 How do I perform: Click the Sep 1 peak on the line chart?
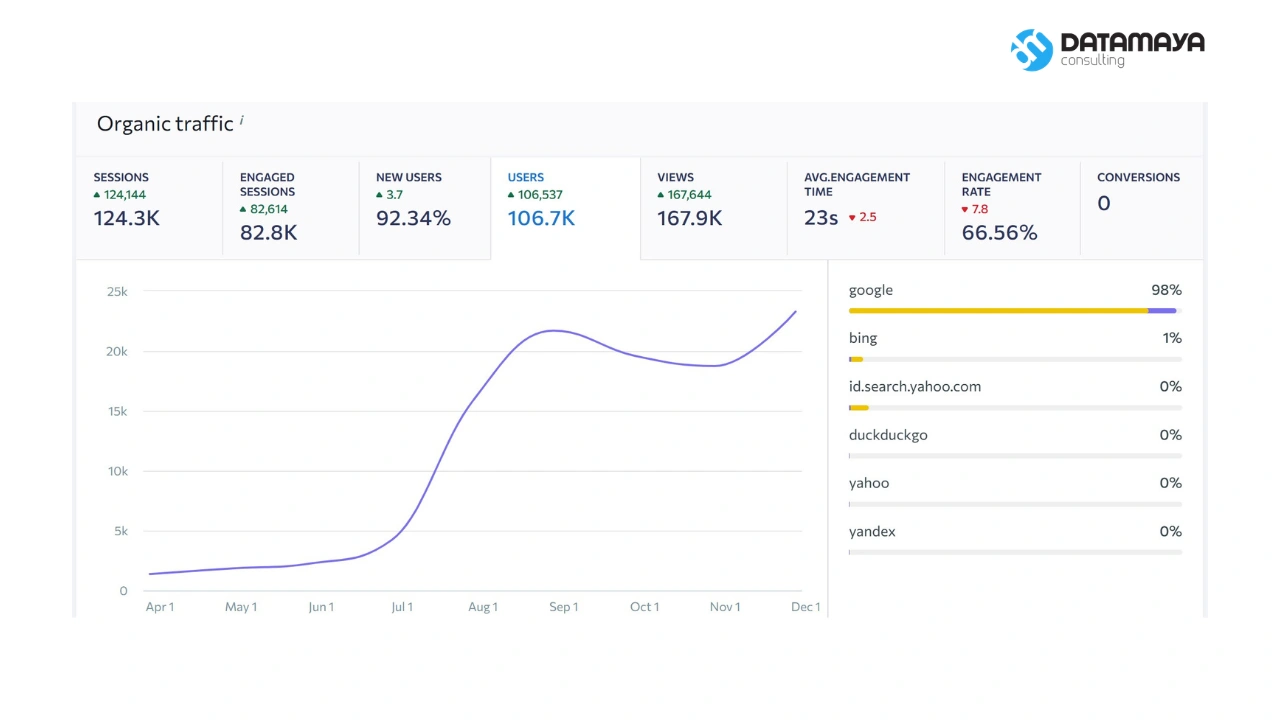pyautogui.click(x=557, y=330)
